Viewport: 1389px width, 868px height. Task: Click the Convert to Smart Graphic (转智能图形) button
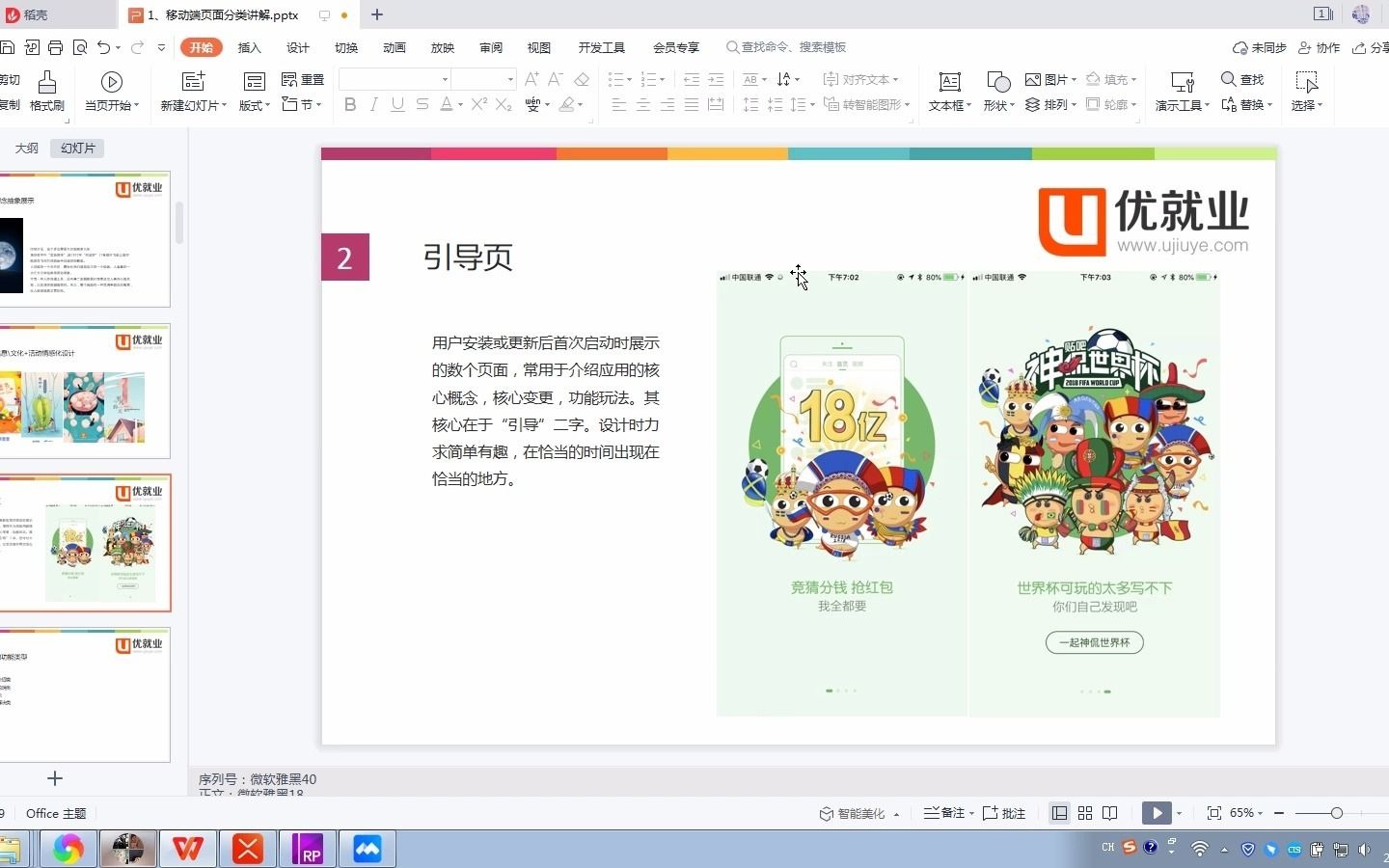click(x=867, y=104)
